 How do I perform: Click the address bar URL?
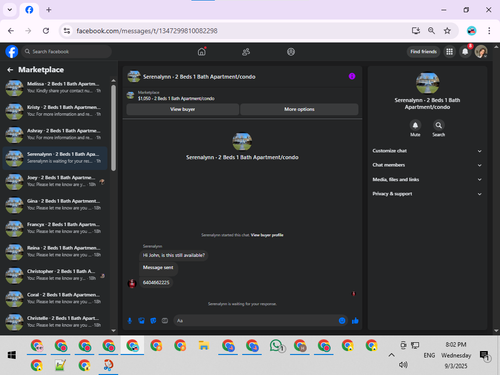coord(147,31)
